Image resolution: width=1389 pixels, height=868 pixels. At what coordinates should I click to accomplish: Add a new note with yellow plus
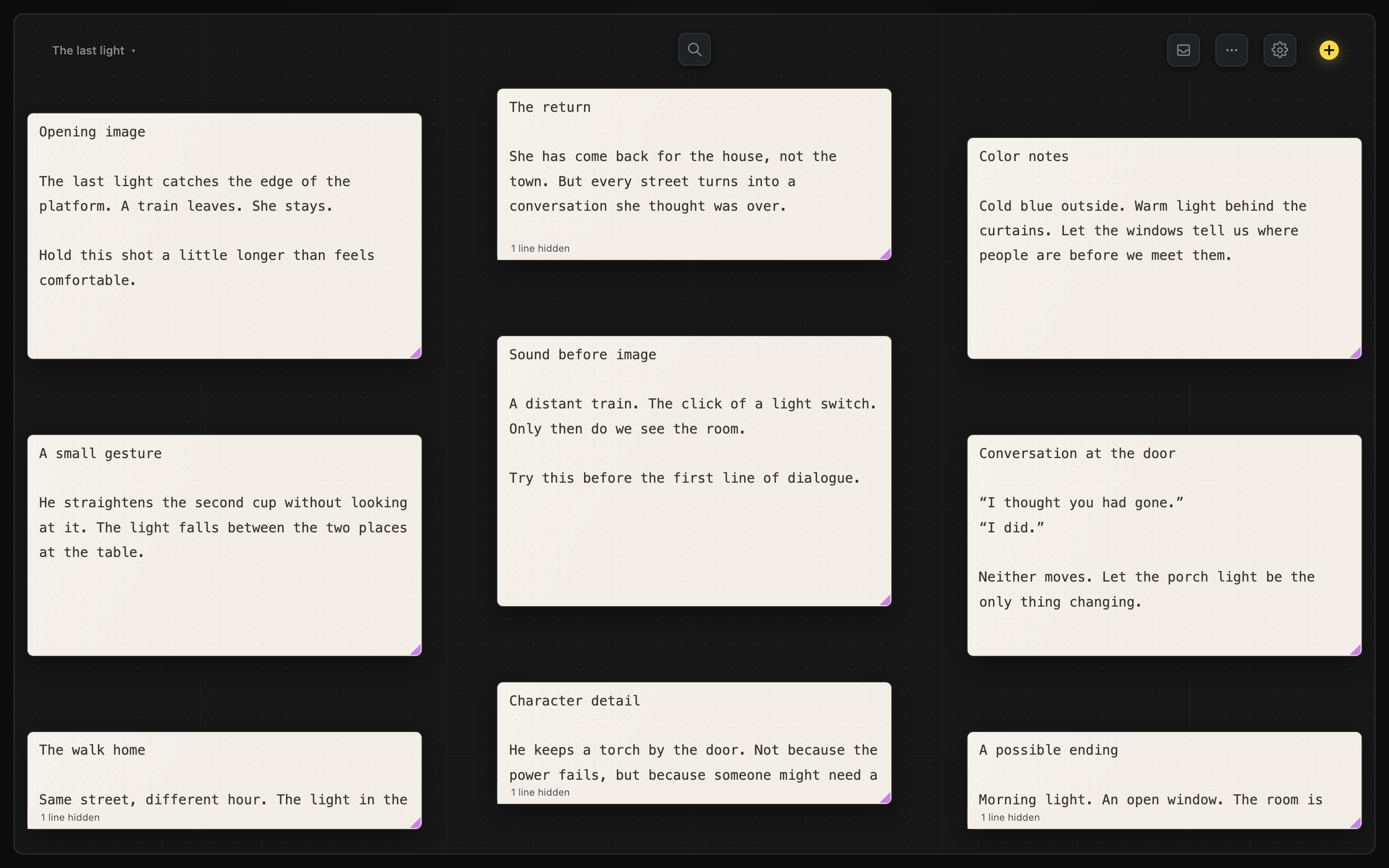(x=1329, y=50)
